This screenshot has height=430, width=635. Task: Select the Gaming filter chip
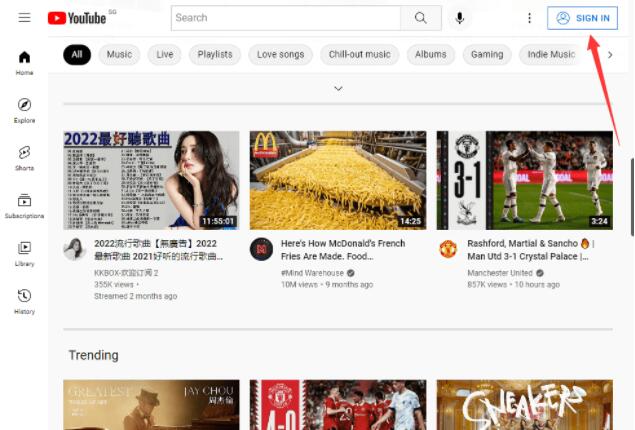tap(487, 55)
